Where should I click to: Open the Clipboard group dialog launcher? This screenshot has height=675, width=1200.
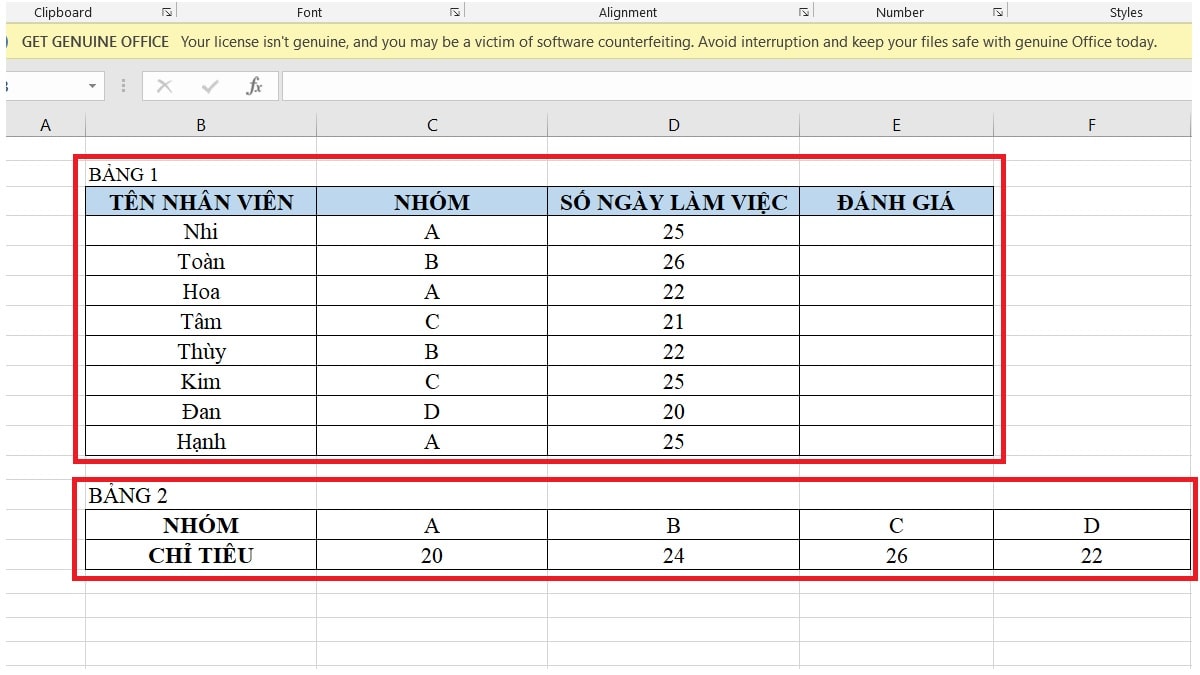166,13
